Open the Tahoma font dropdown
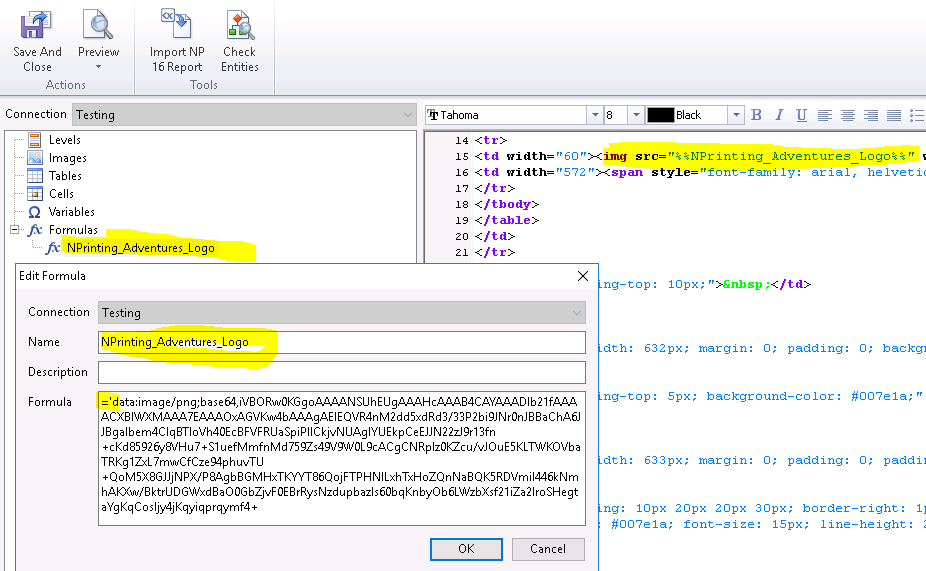The width and height of the screenshot is (926, 571). click(594, 115)
